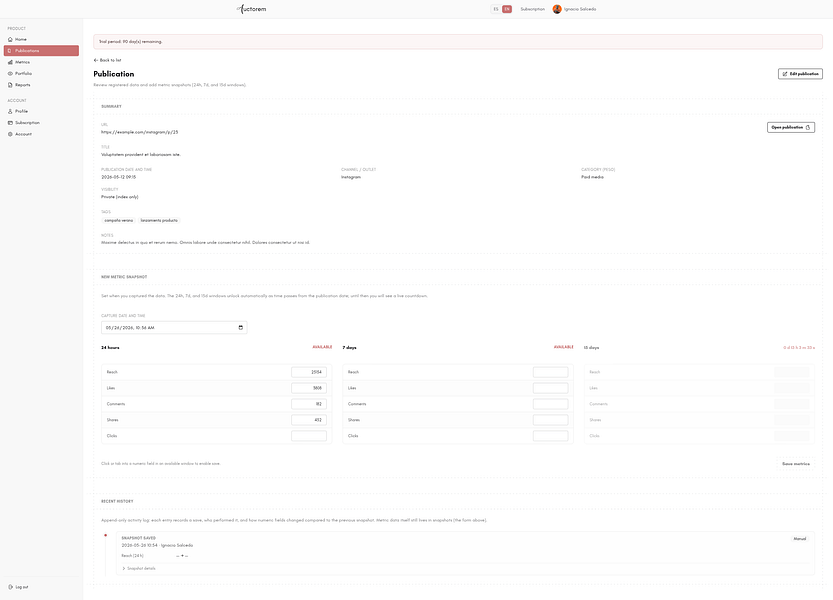Open Account settings in sidebar
This screenshot has width=833, height=600.
41,134
